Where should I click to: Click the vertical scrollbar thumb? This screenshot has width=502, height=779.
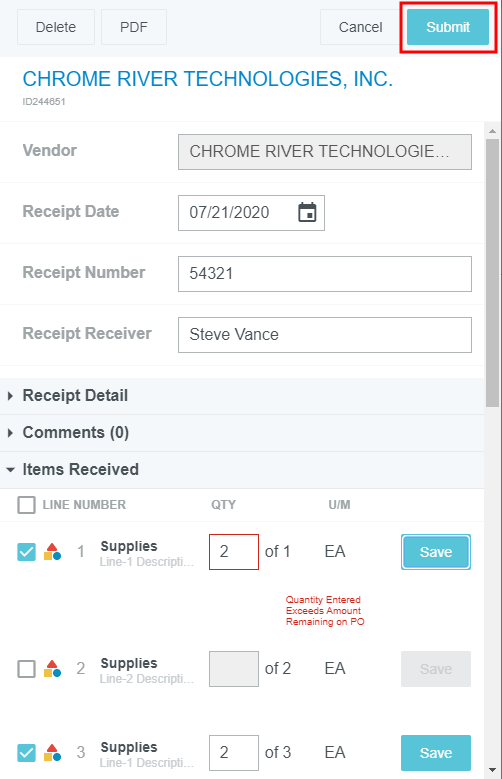[493, 273]
